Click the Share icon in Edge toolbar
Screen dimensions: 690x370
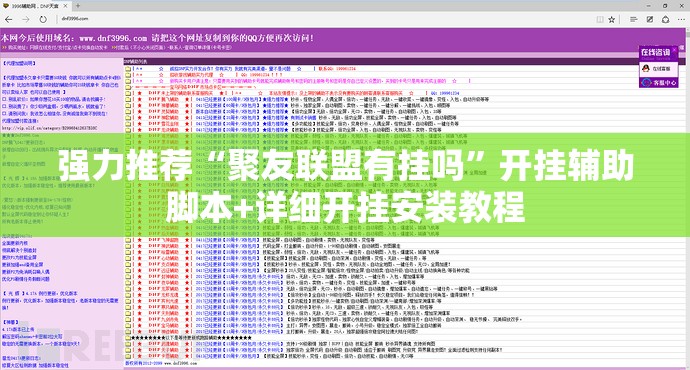[665, 19]
